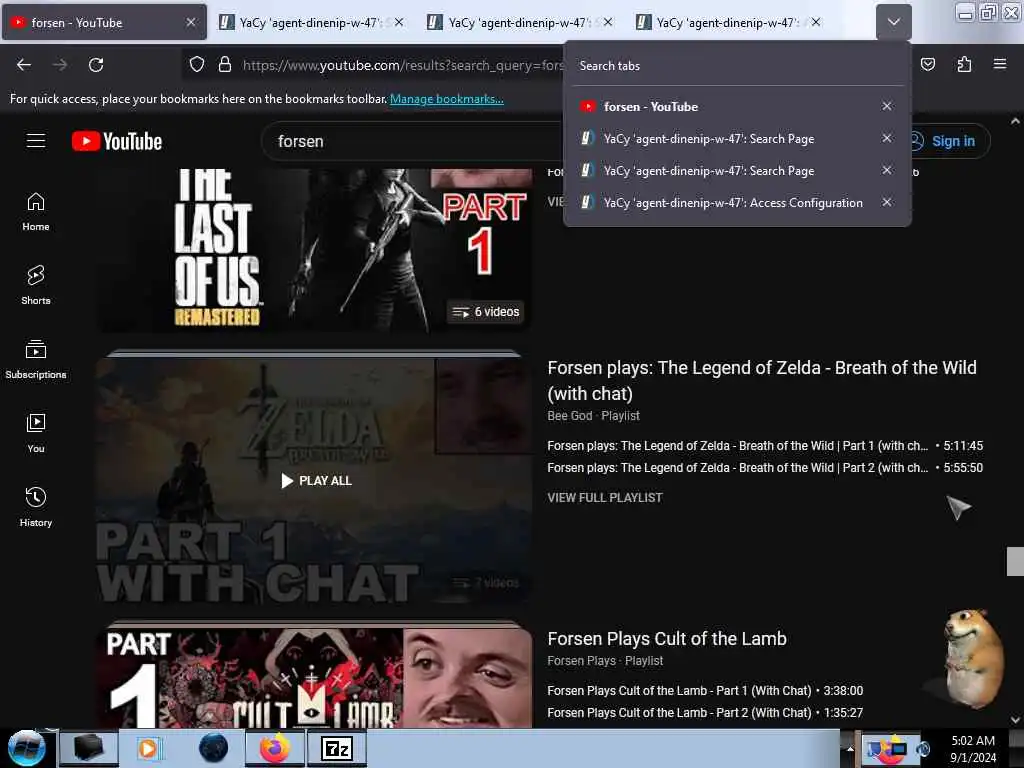Open History in the YouTube sidebar

36,507
